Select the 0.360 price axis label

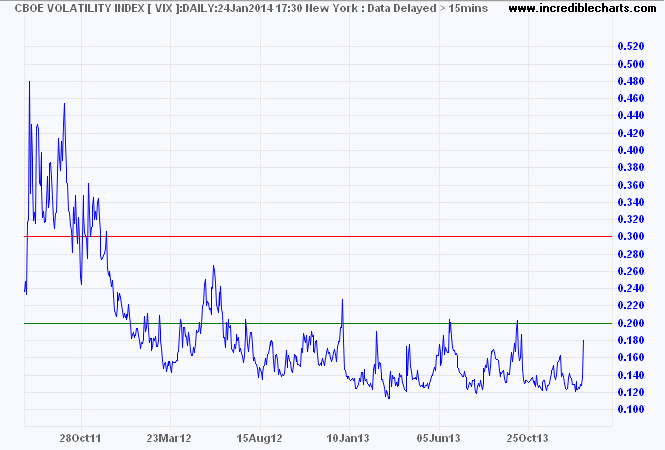[x=631, y=185]
